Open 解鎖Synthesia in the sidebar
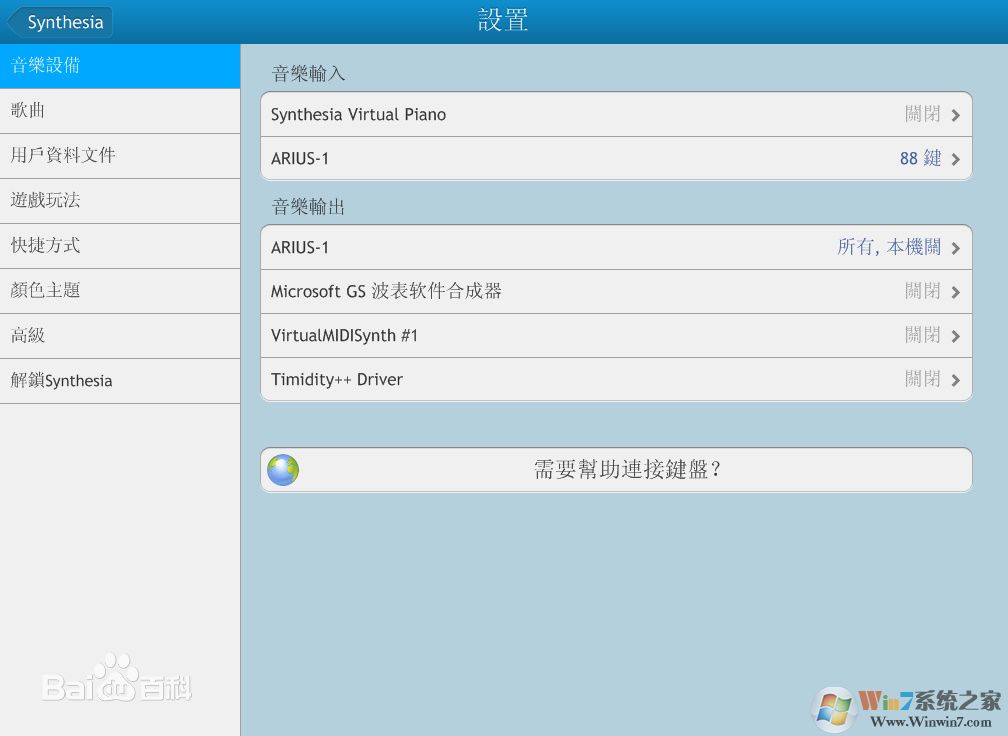Screen dimensions: 1008x736 point(120,381)
